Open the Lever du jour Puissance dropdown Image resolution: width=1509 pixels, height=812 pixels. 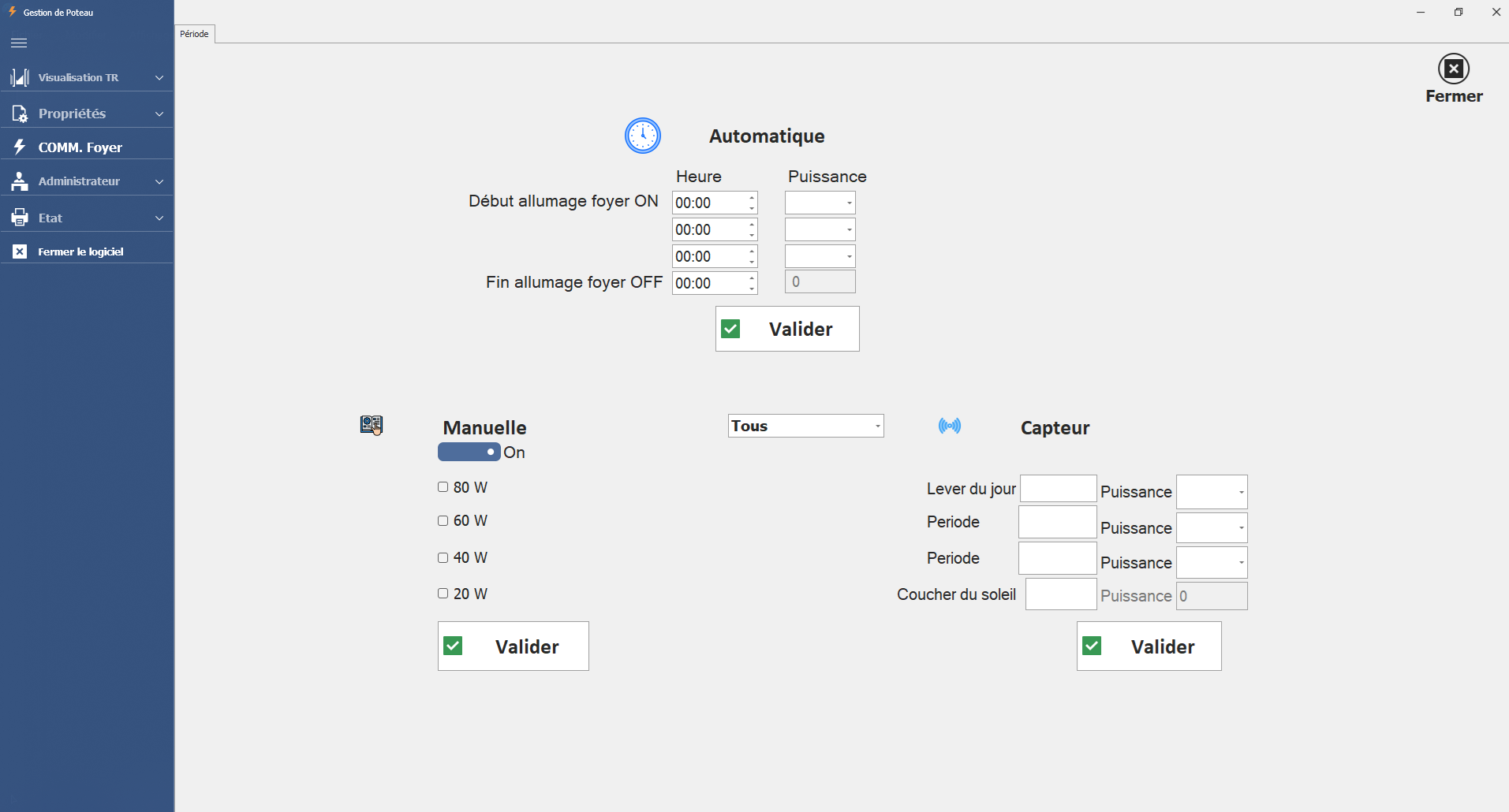(1212, 492)
